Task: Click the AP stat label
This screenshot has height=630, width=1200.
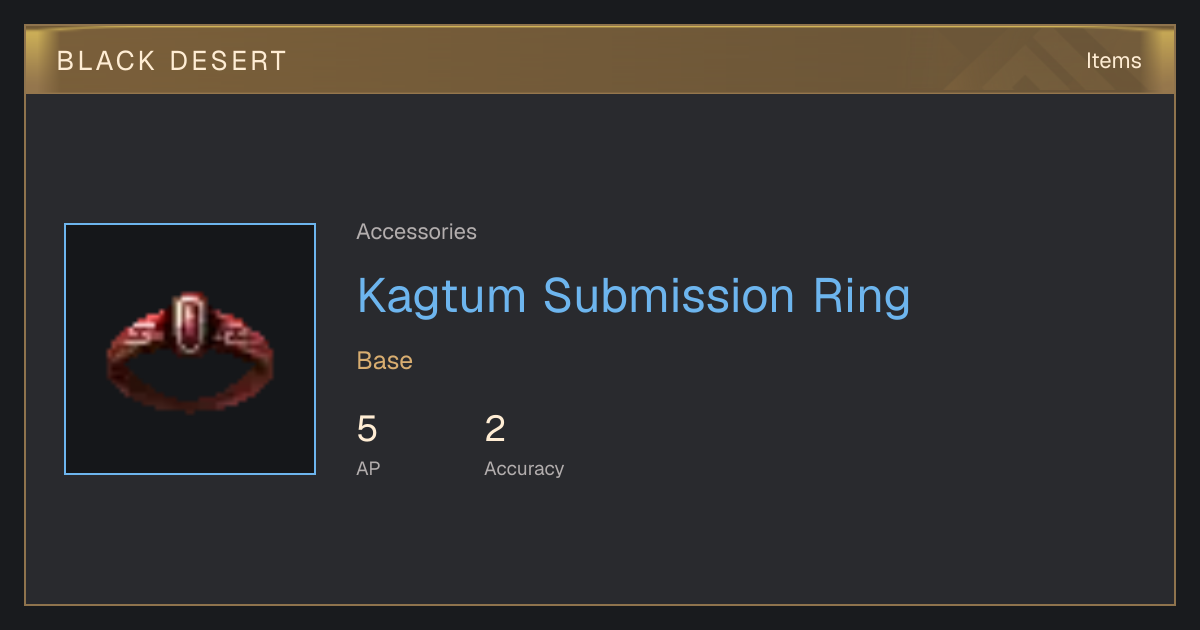Action: tap(368, 468)
